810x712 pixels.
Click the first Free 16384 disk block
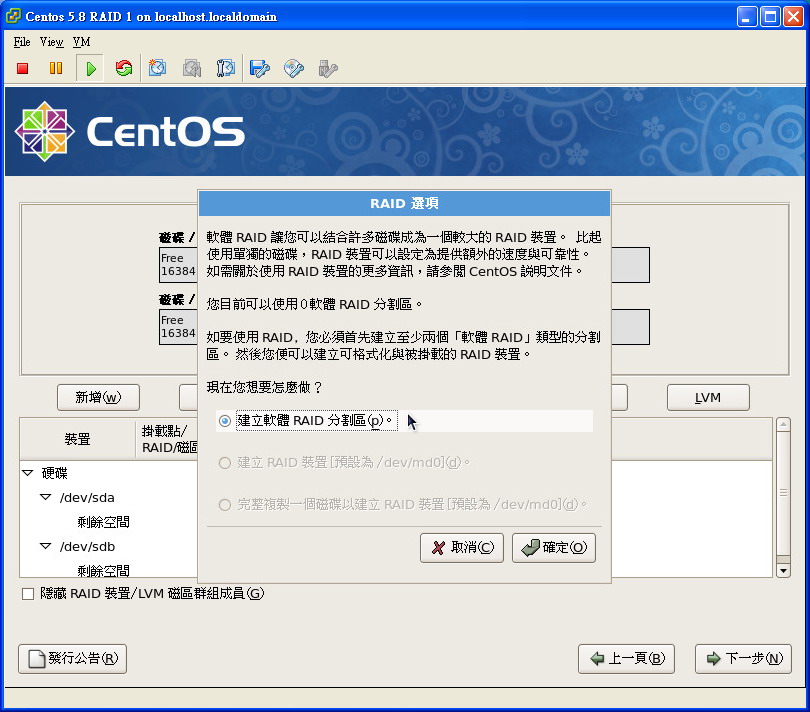(x=178, y=265)
